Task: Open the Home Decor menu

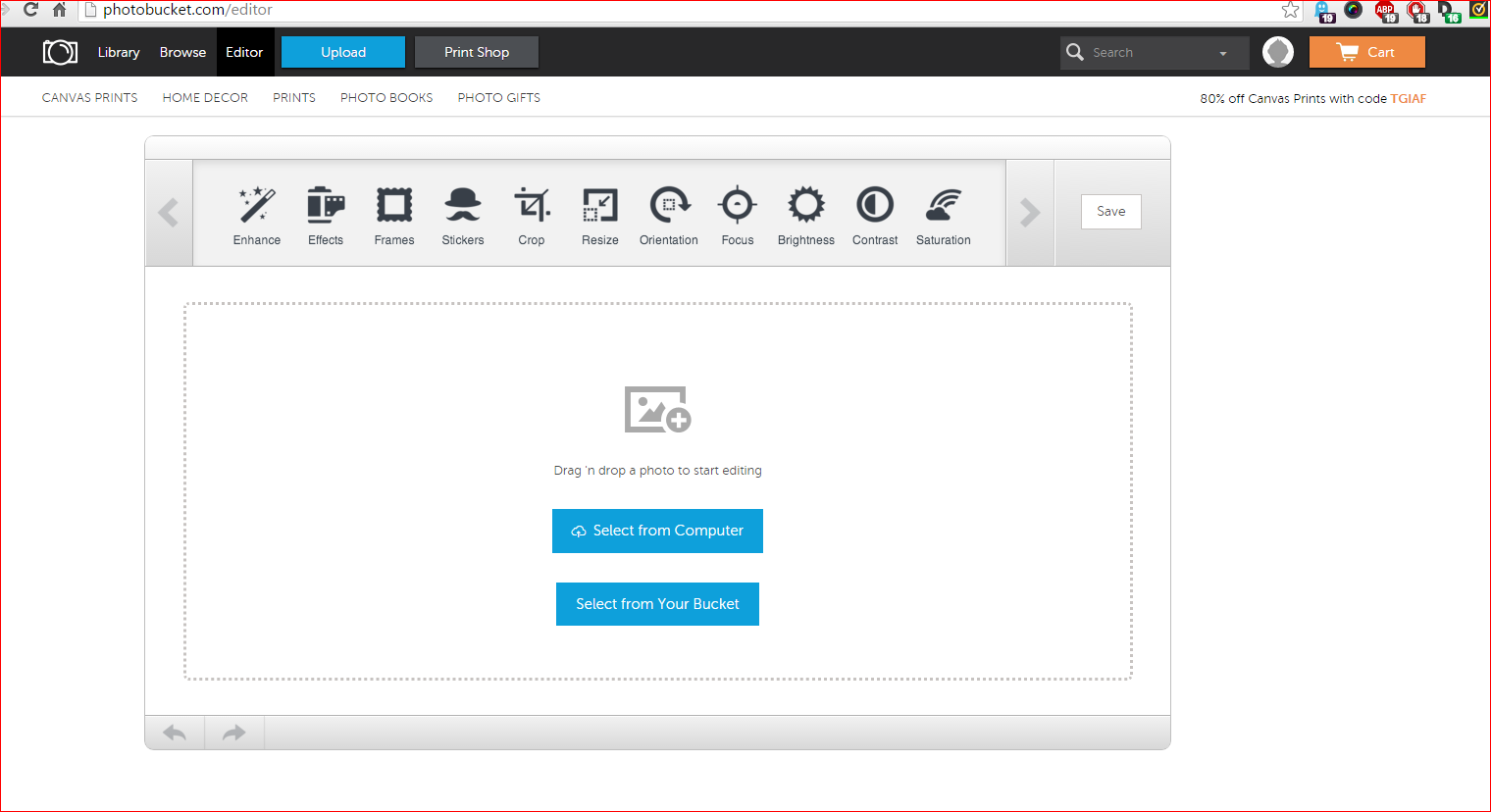Action: pos(205,98)
